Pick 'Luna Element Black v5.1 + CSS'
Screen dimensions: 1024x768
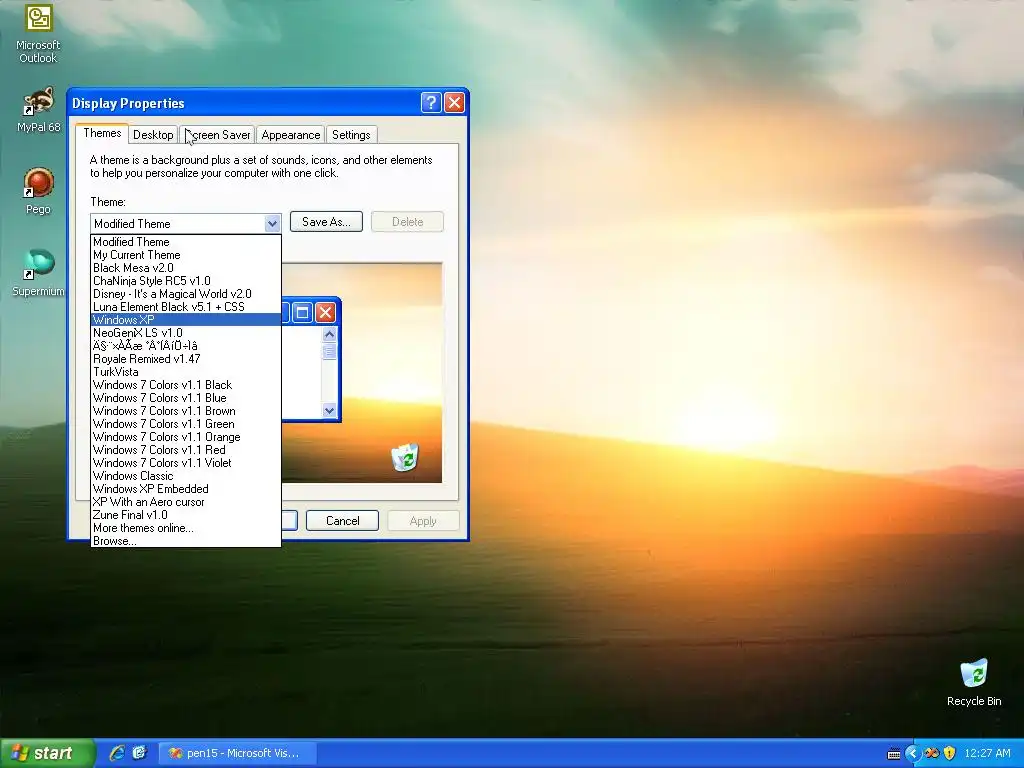point(186,307)
